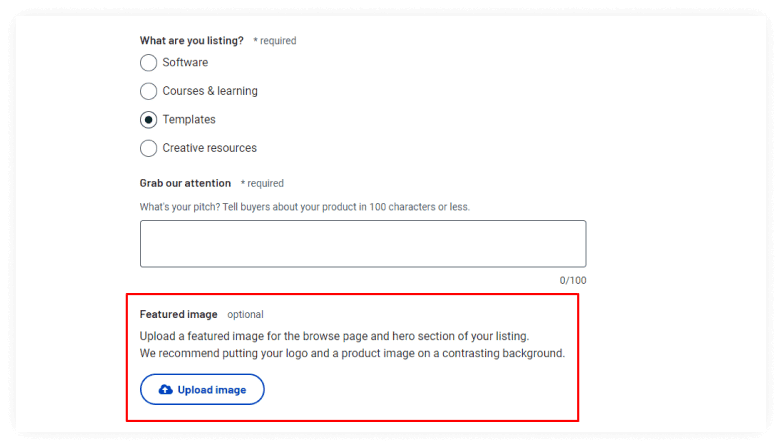Screen dimensions: 782x448
Task: Click the "Featured image" section label
Action: coord(179,314)
